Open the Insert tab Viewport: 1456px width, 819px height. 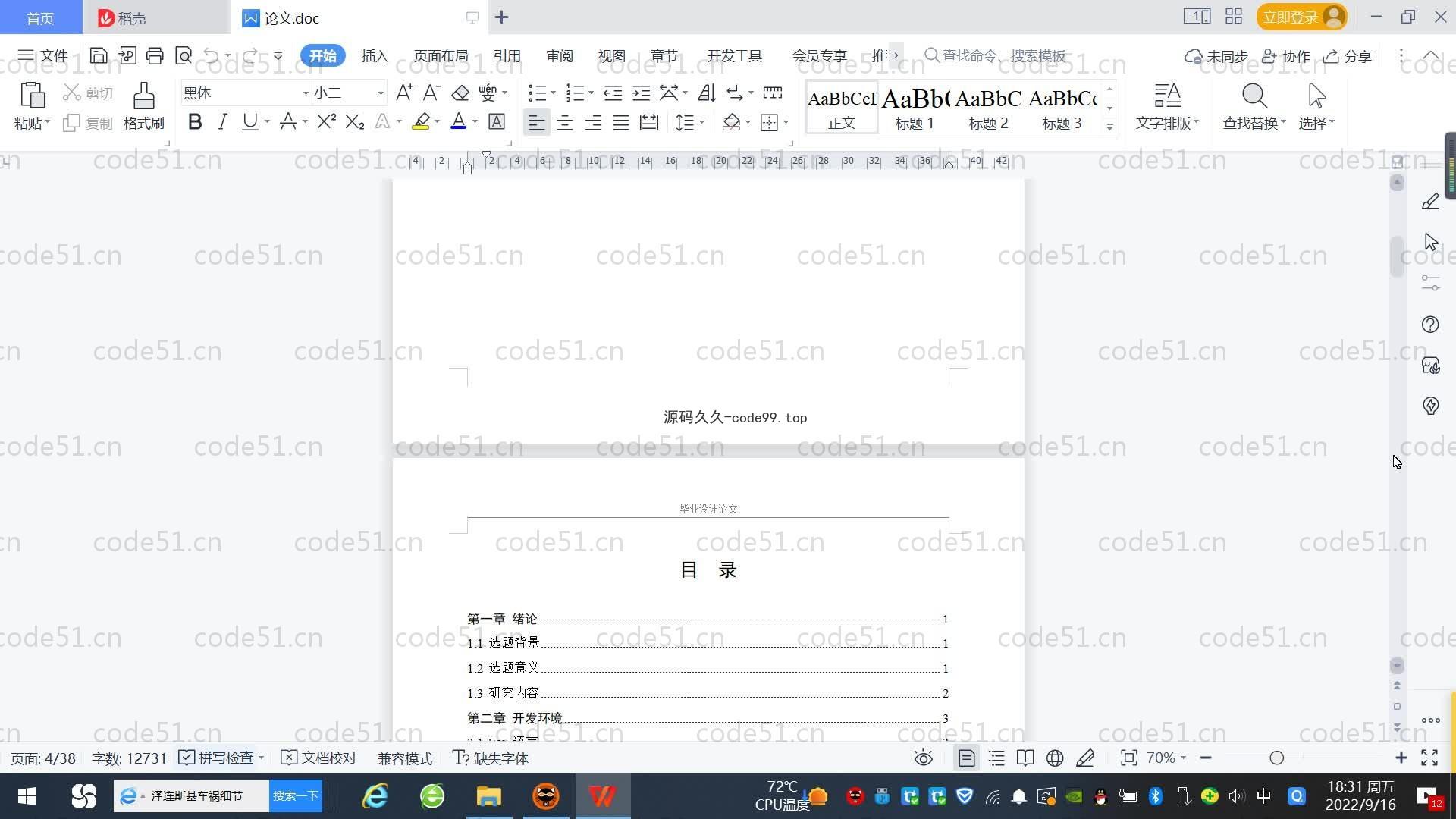pos(375,55)
